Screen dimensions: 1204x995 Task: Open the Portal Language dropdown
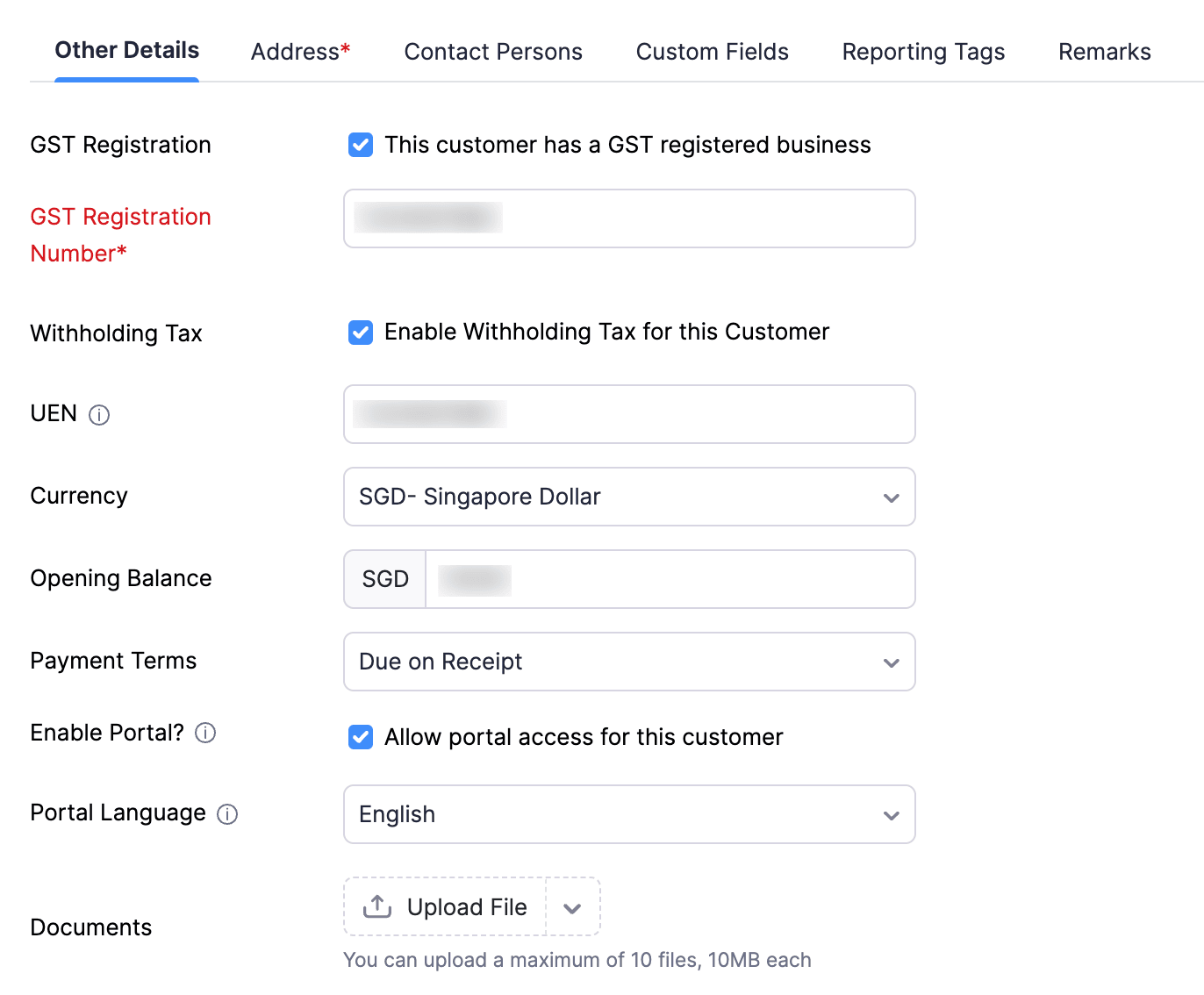click(x=628, y=814)
